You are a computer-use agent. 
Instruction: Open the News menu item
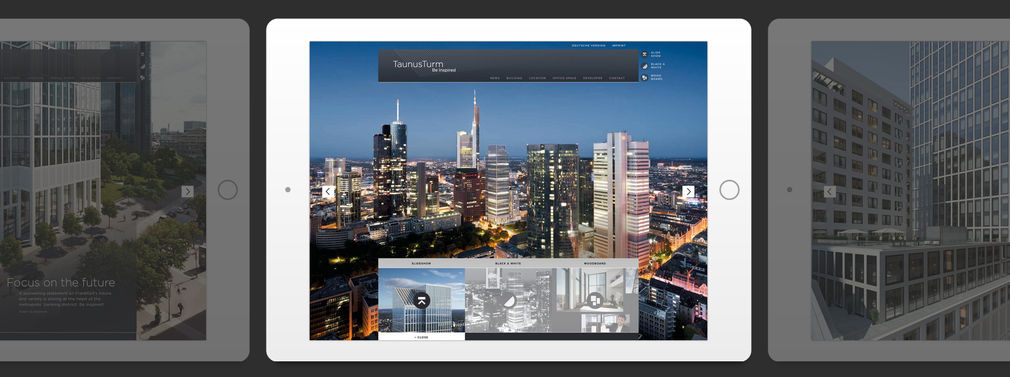coord(495,78)
